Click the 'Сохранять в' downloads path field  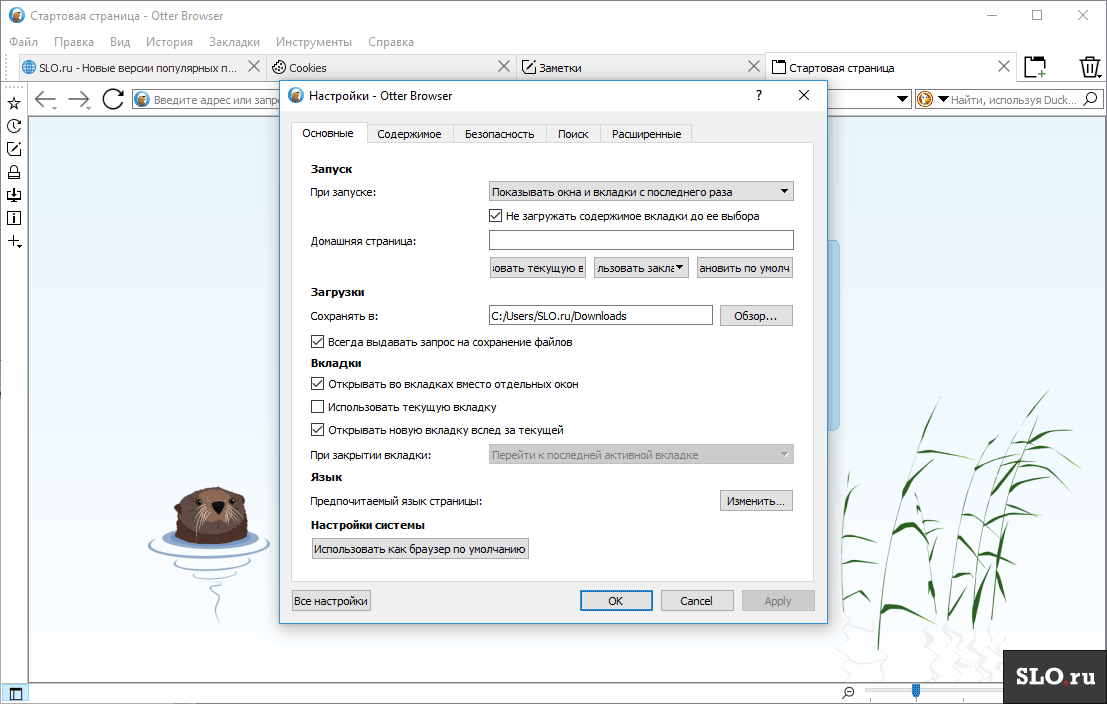click(601, 316)
